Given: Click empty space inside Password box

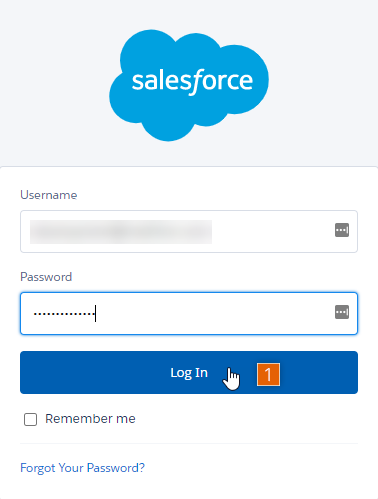Looking at the screenshot, I should click(x=213, y=313).
